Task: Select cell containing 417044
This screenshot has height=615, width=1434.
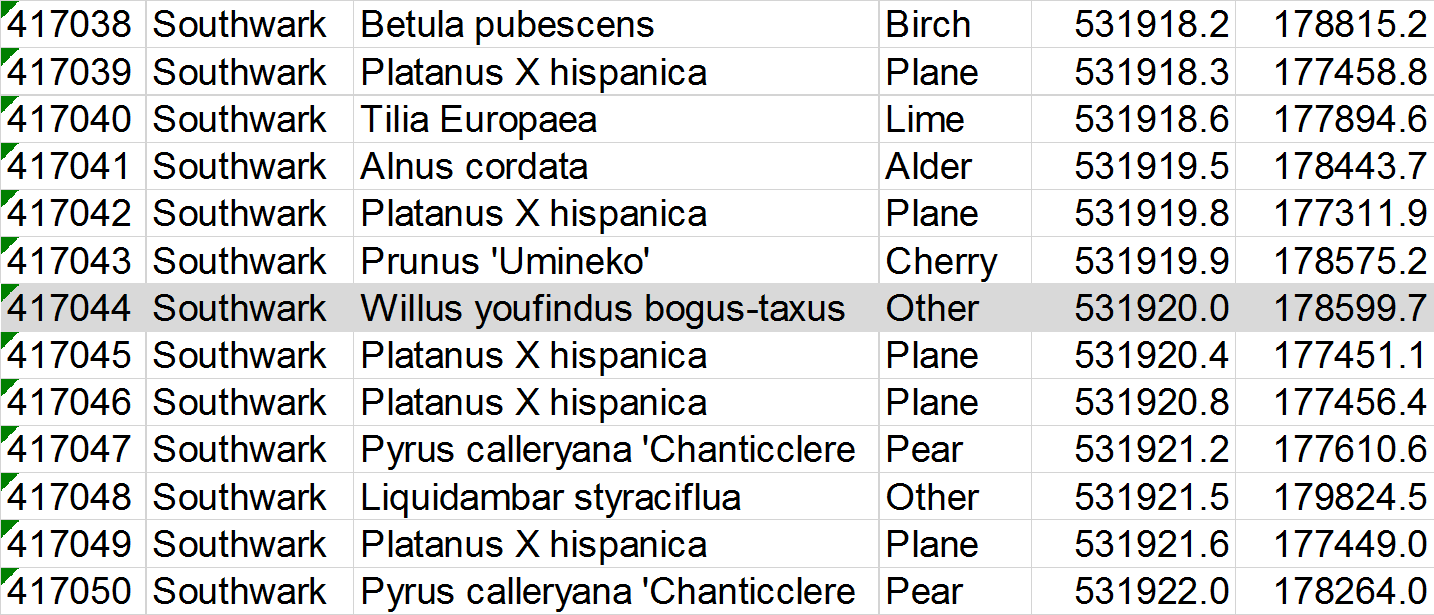Action: (70, 308)
